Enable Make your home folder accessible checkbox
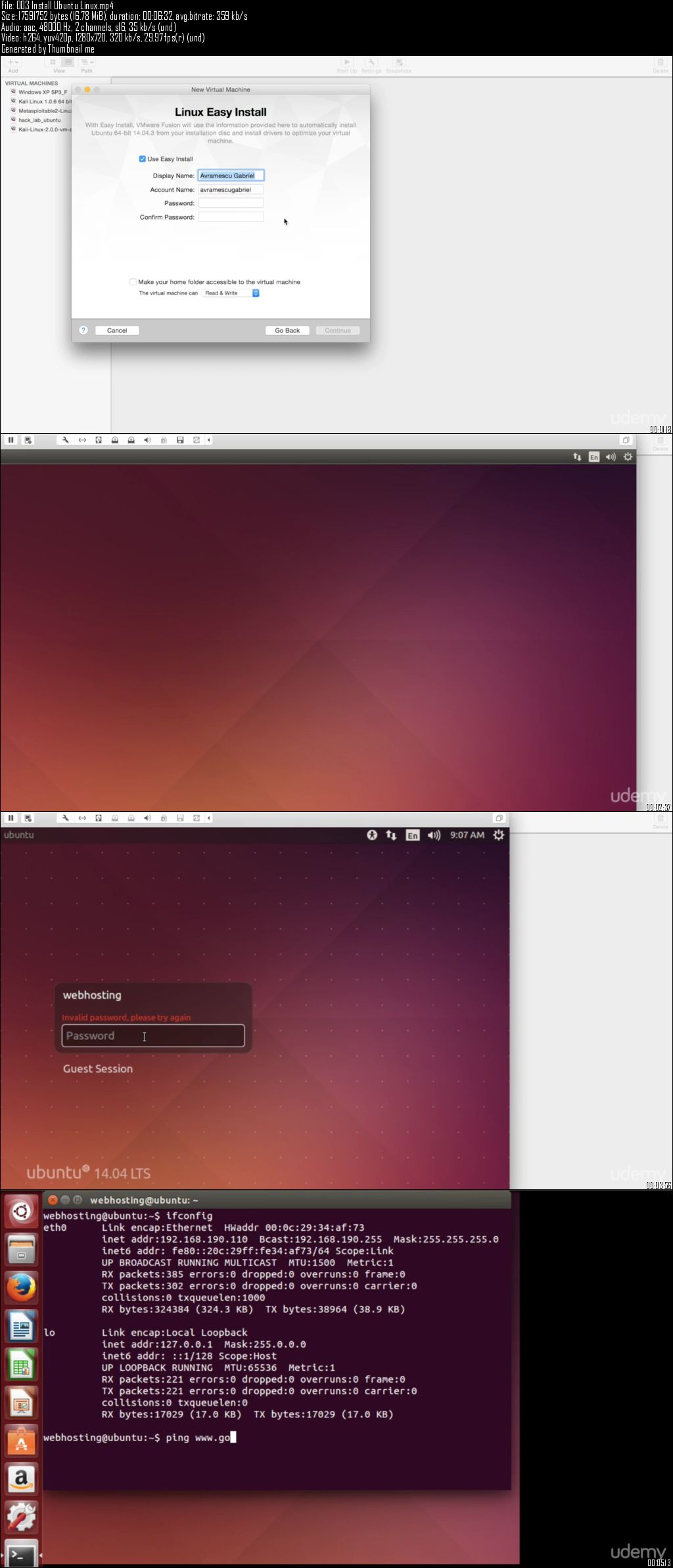The image size is (673, 1568). (133, 282)
